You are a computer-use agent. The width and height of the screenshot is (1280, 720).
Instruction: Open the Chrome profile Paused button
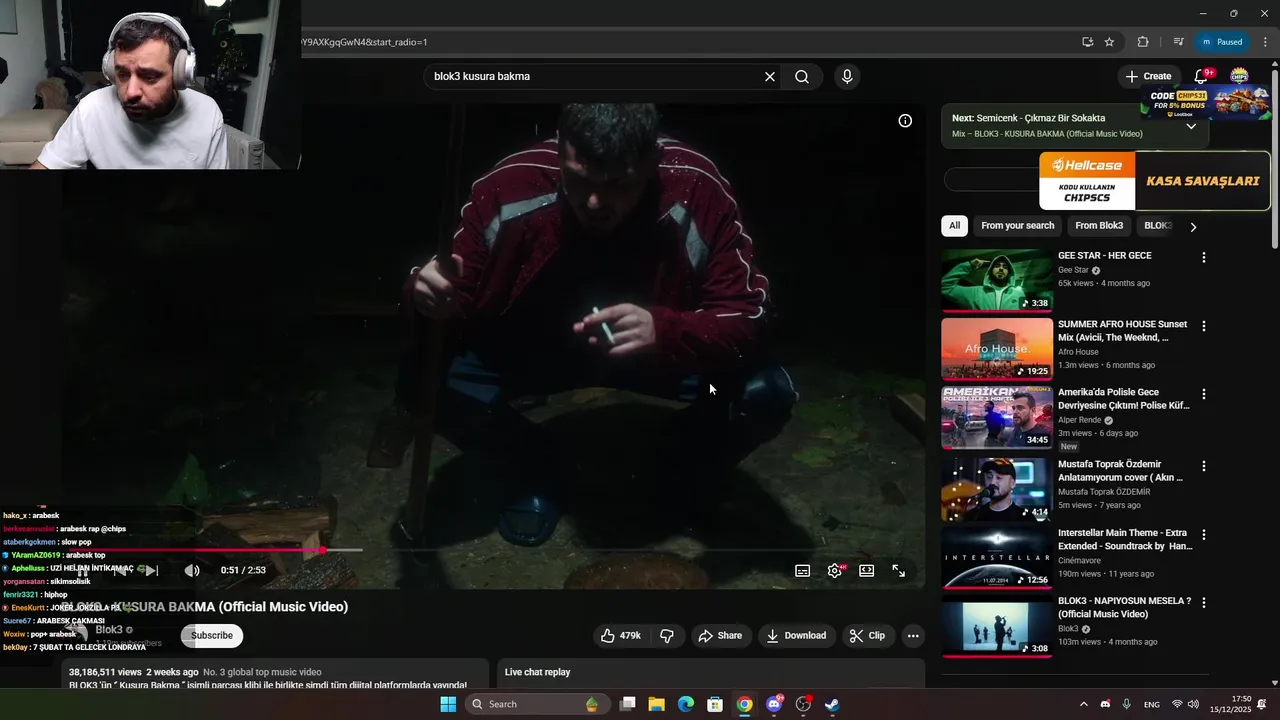click(1222, 42)
